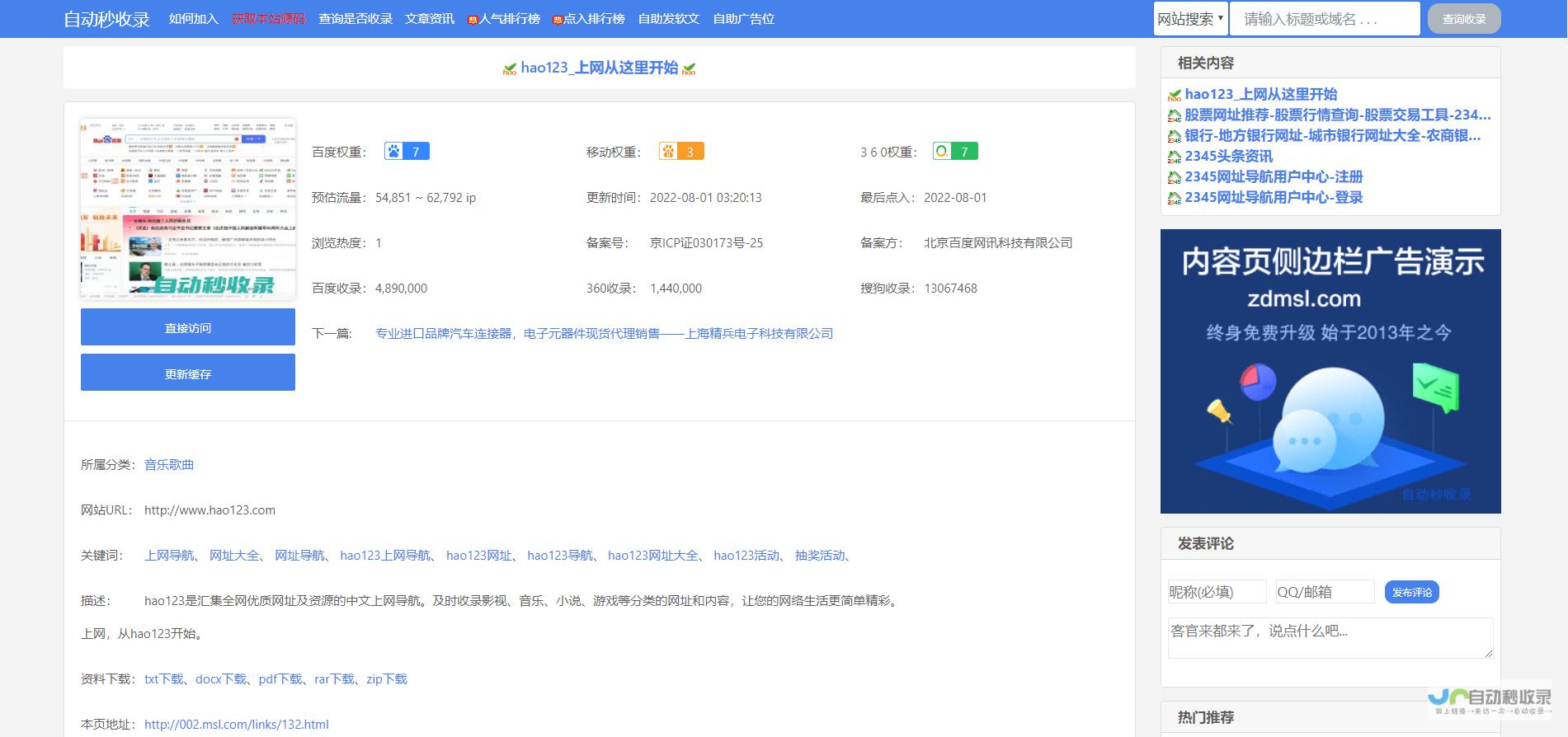
Task: Click keyword hao123导航
Action: pyautogui.click(x=560, y=556)
